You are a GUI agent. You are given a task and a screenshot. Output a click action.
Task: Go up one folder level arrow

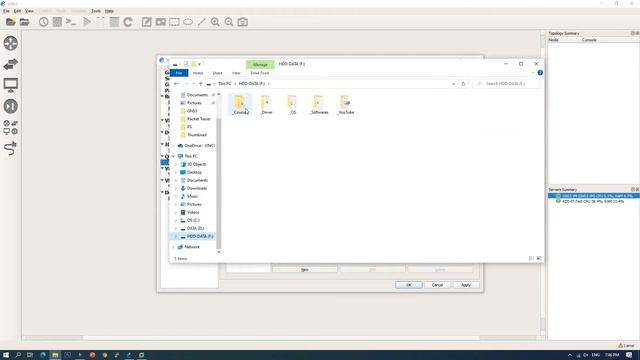[200, 84]
